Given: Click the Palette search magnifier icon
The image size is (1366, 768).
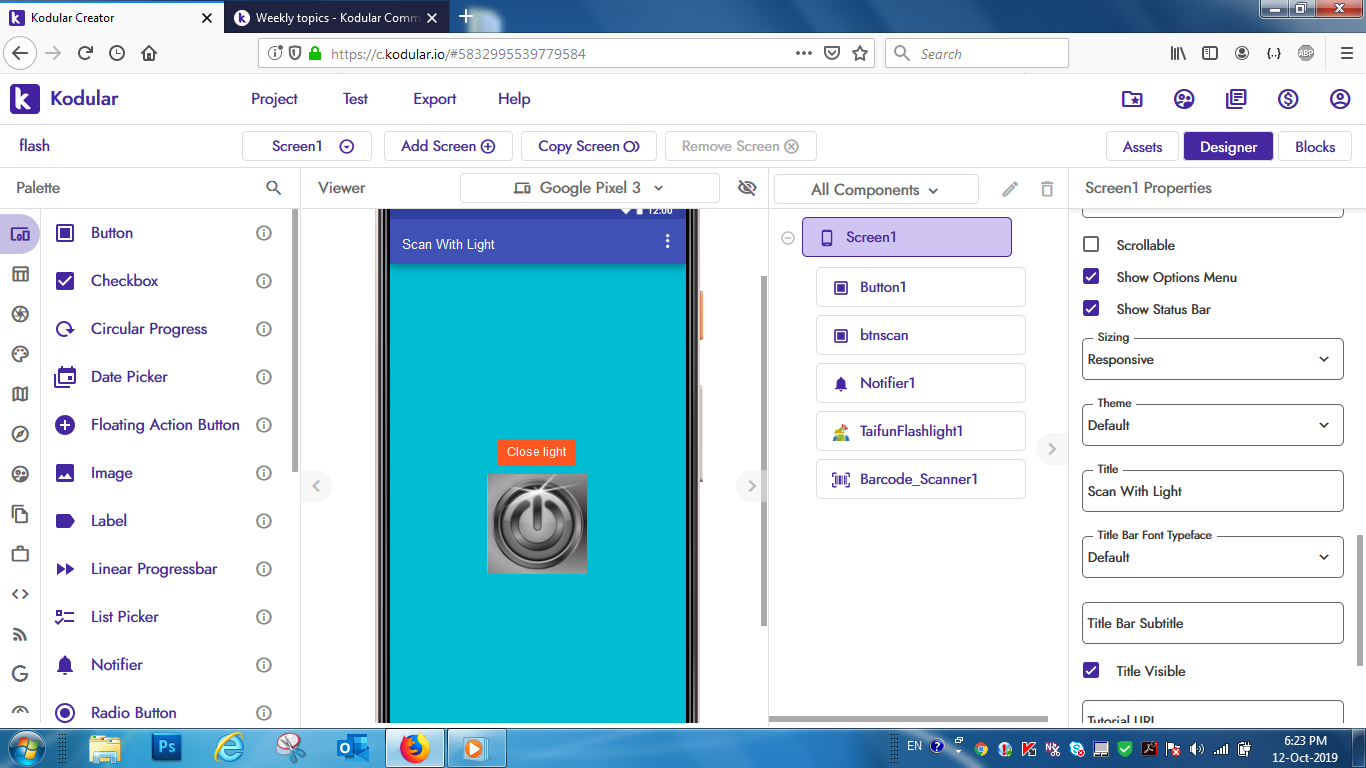Looking at the screenshot, I should click(273, 188).
